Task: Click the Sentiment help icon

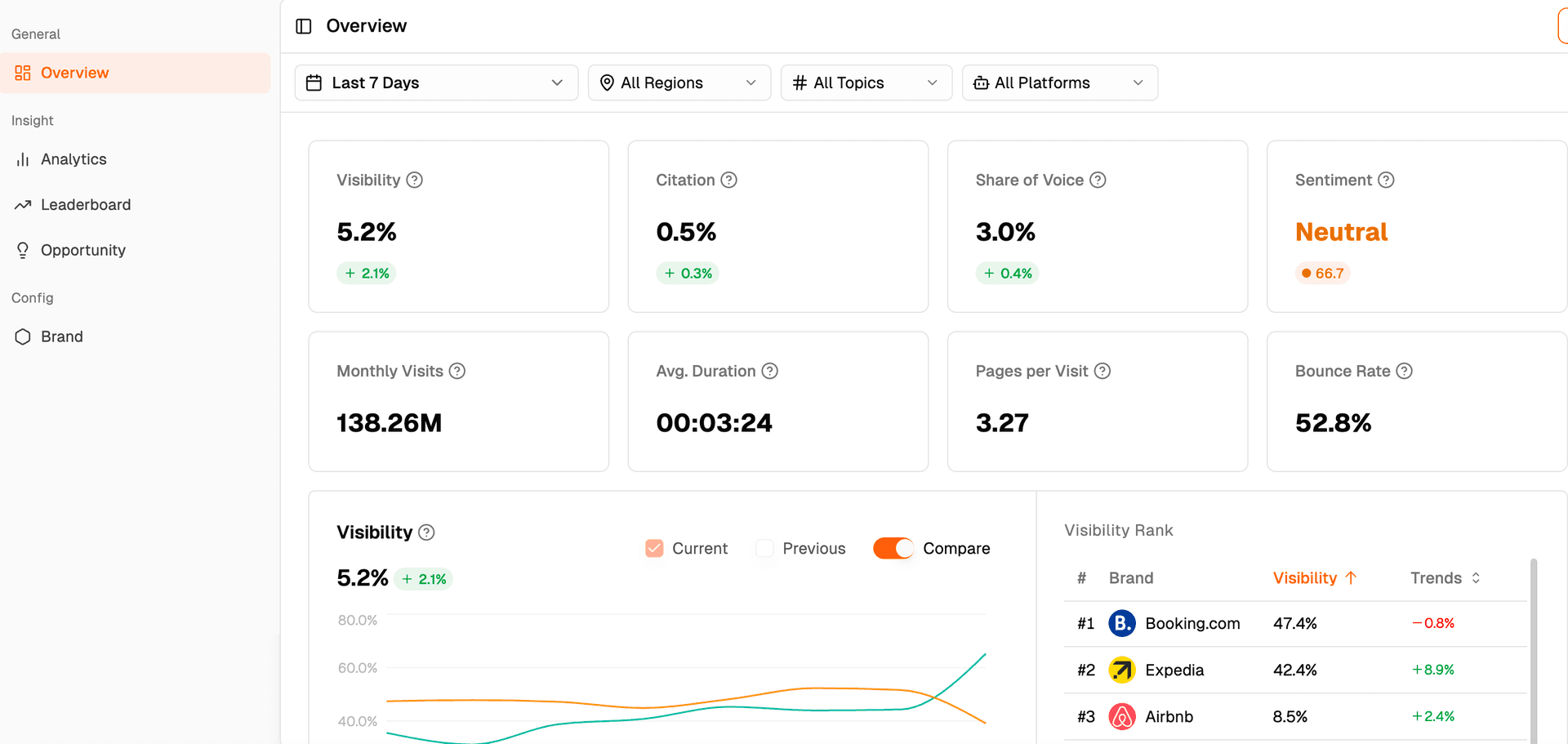Action: point(1386,180)
